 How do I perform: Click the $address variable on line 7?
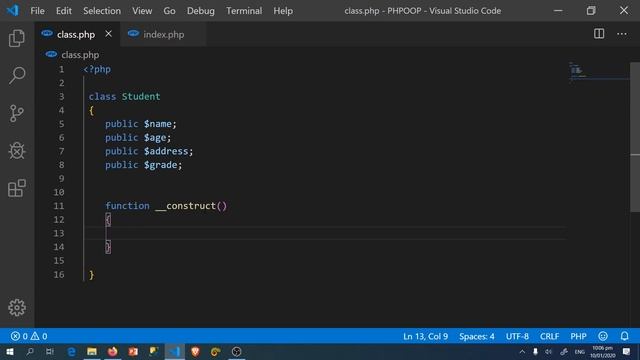166,151
